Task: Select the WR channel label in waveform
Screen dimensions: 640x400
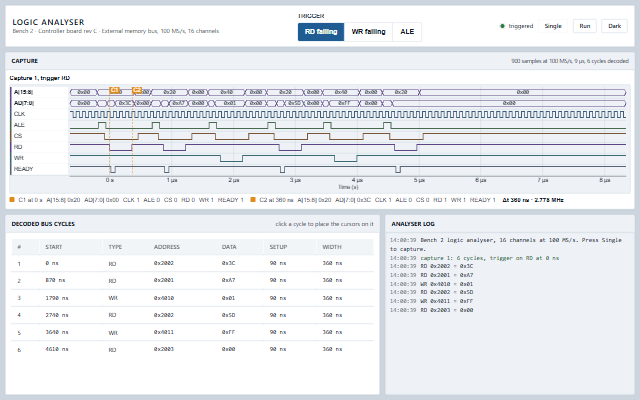Action: [x=18, y=158]
